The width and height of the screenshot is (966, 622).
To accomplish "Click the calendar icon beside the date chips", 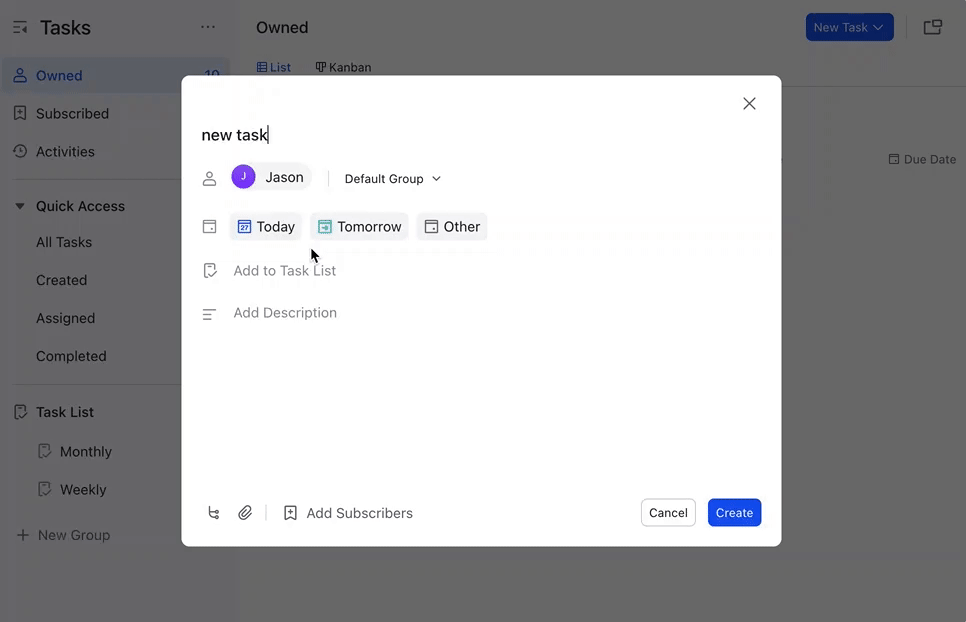I will click(210, 226).
